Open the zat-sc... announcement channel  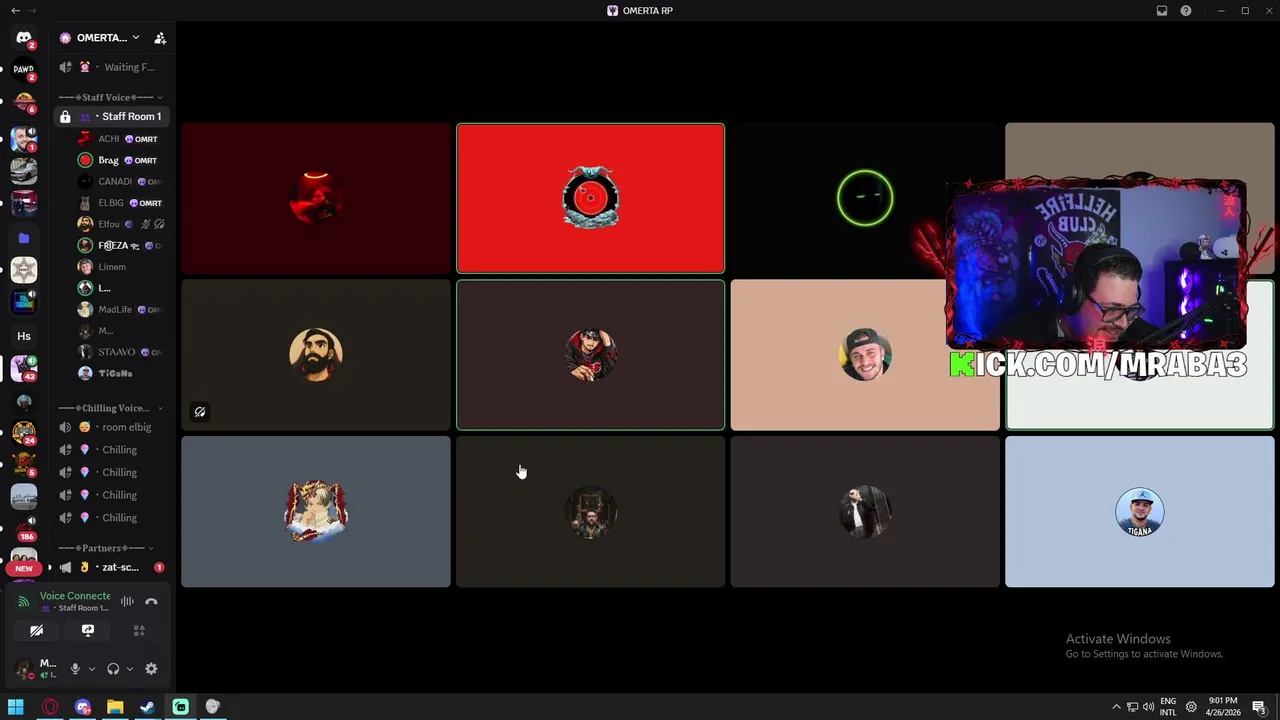[112, 567]
